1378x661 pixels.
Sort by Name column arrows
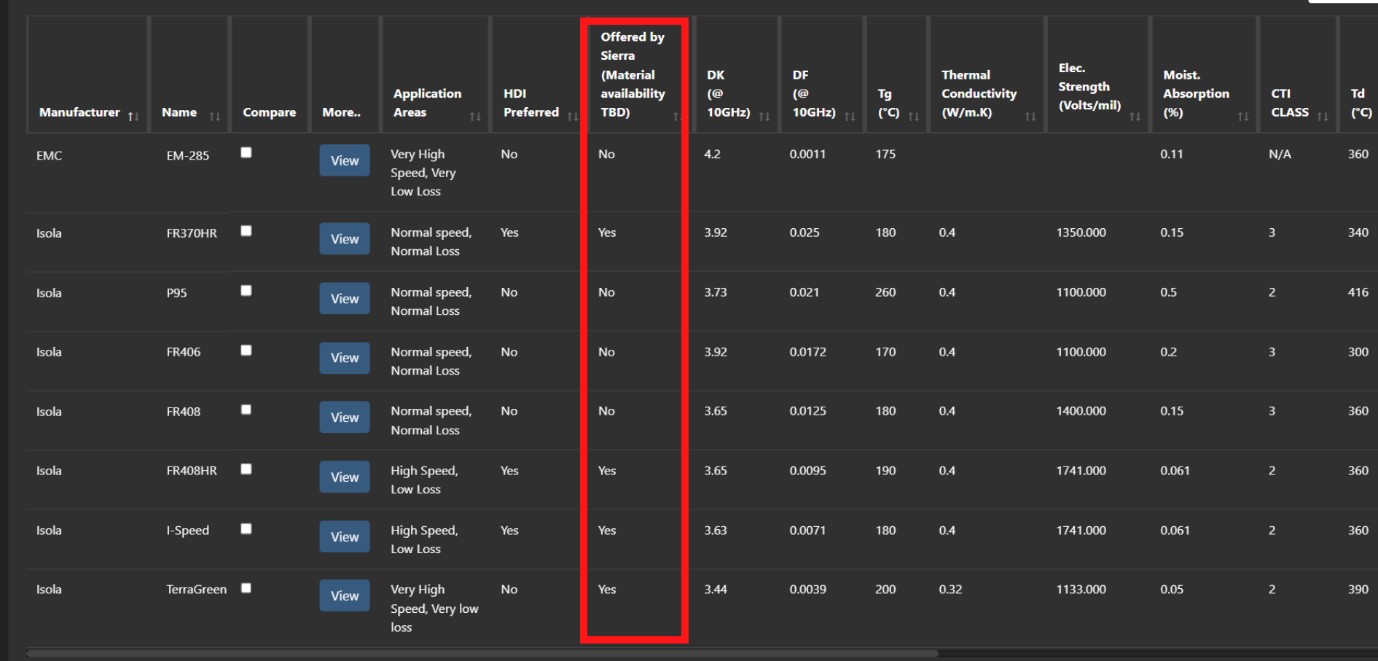click(215, 117)
